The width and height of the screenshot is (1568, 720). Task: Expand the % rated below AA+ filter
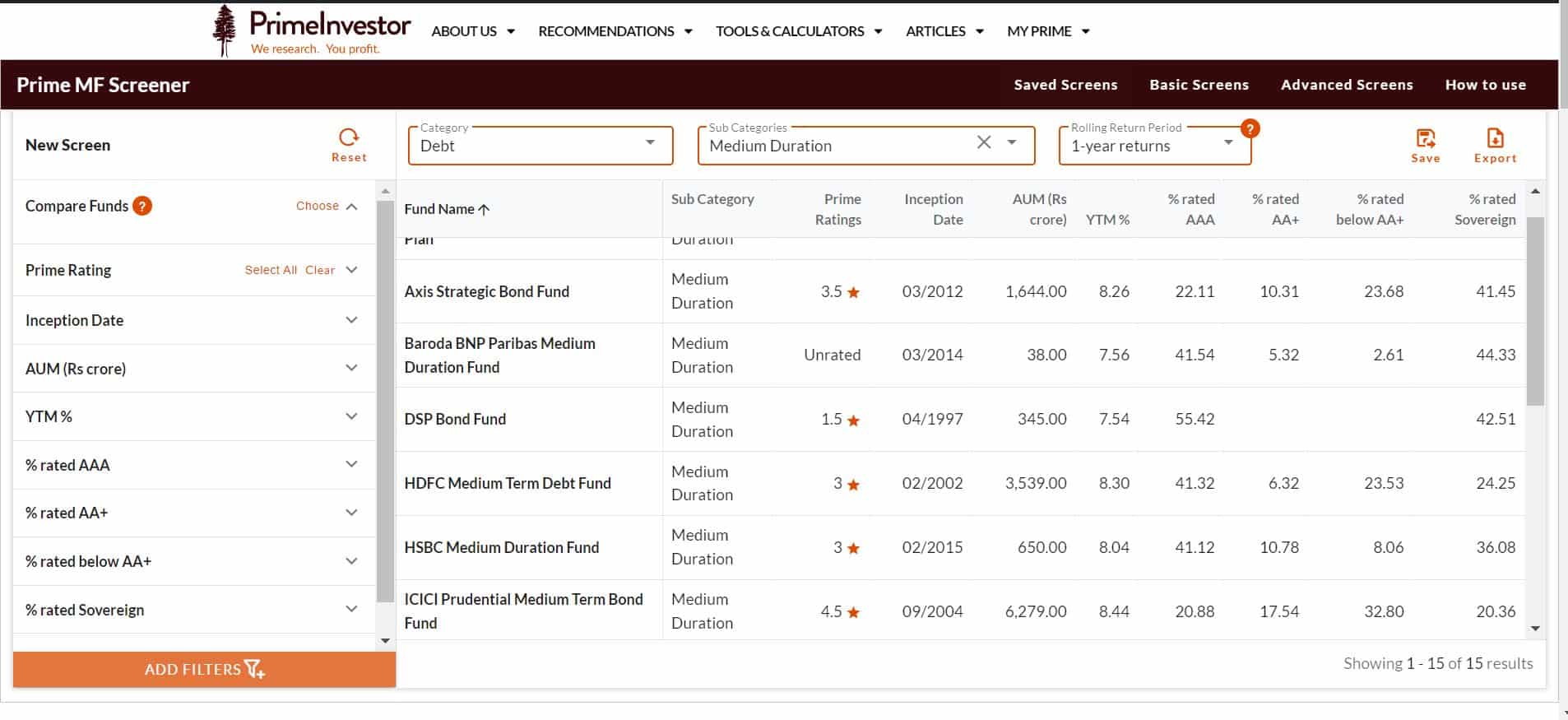(352, 561)
